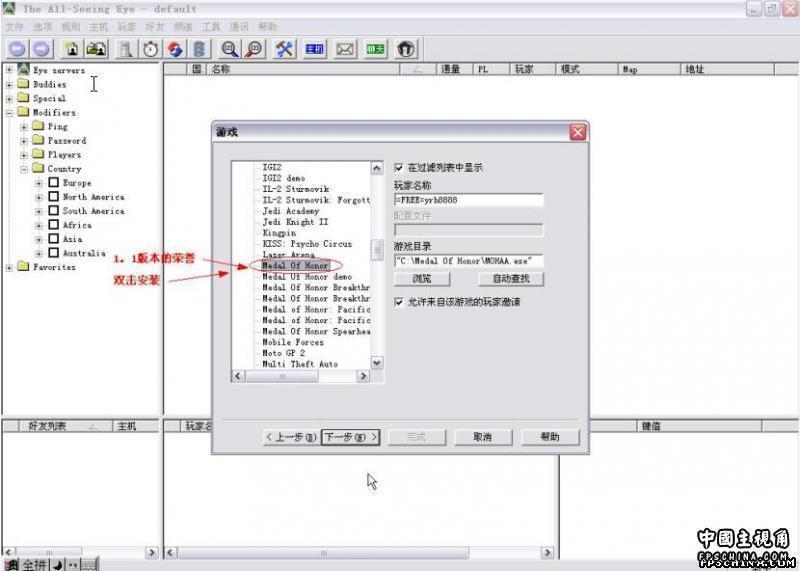Click the back arrow toolbar icon
The image size is (800, 571).
[17, 49]
